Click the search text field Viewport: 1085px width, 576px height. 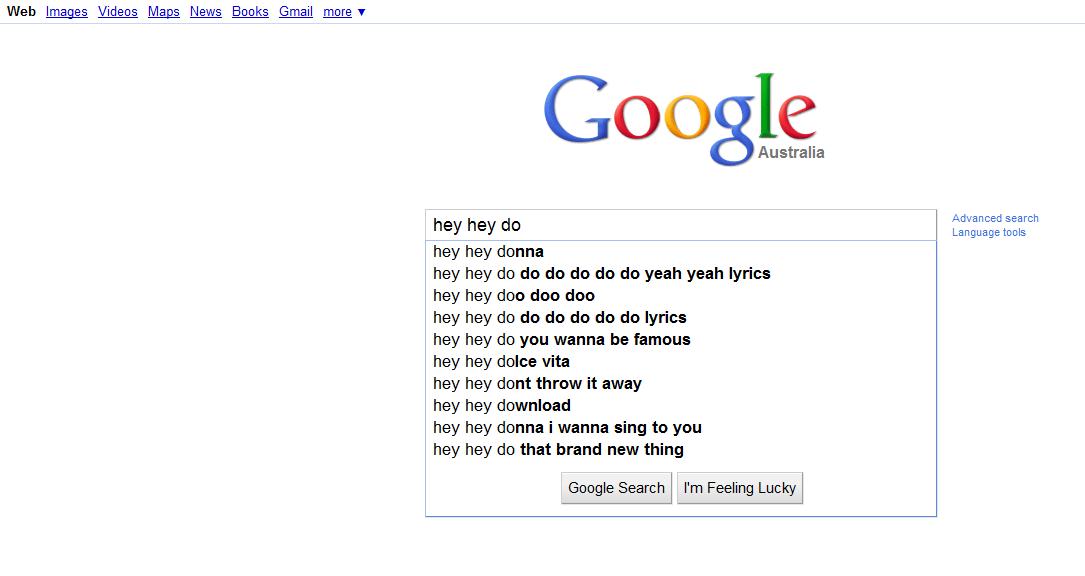point(680,225)
